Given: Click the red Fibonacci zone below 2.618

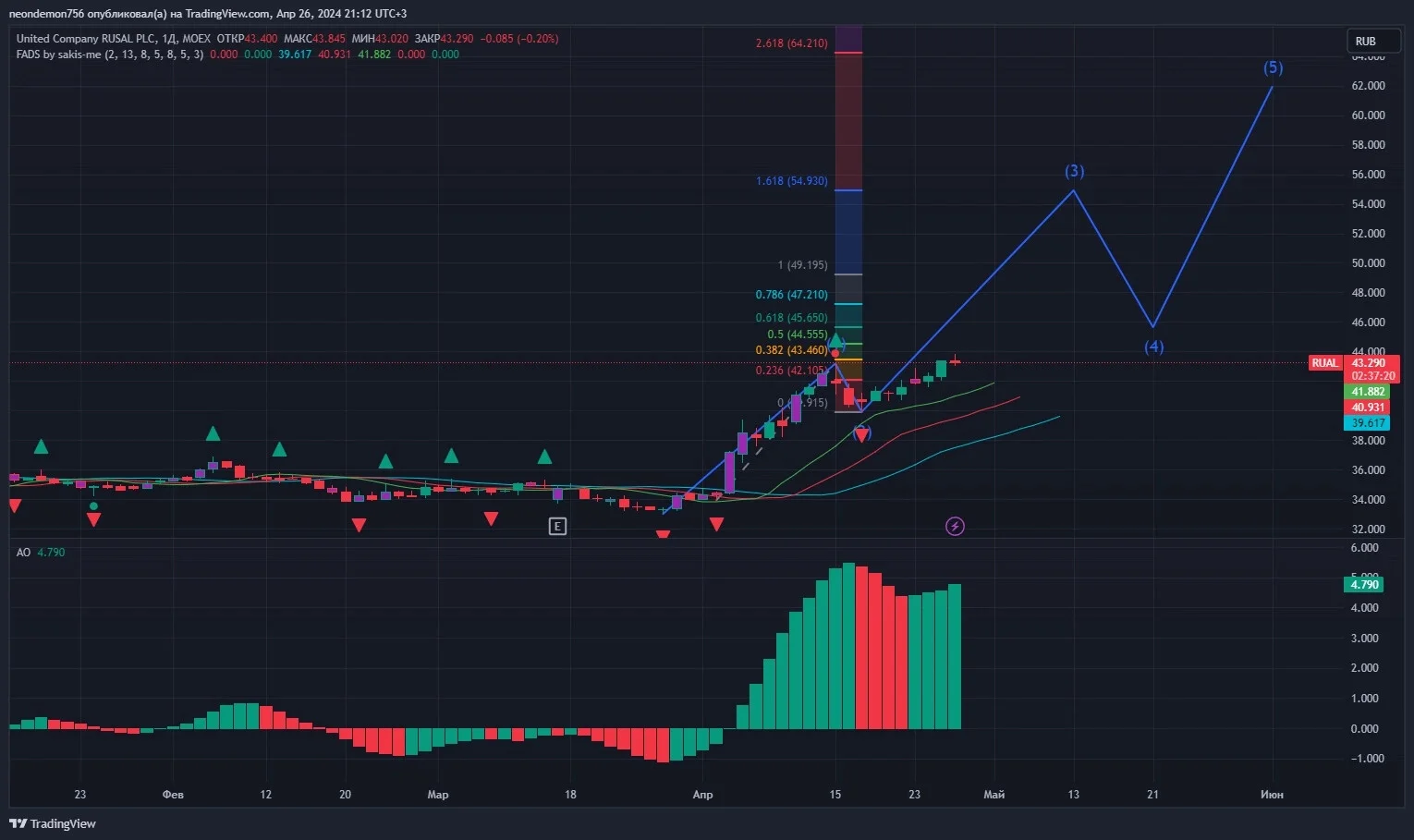Looking at the screenshot, I should [848, 121].
